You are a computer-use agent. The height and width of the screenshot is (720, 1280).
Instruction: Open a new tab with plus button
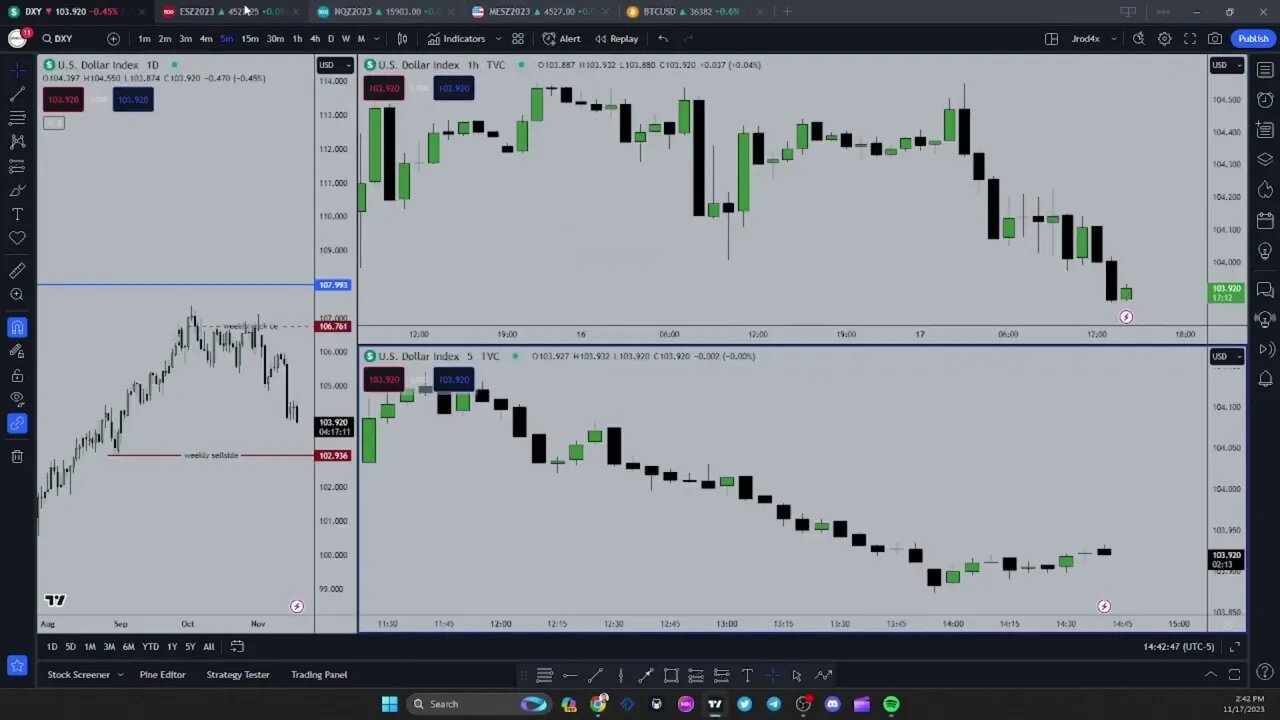click(x=787, y=11)
